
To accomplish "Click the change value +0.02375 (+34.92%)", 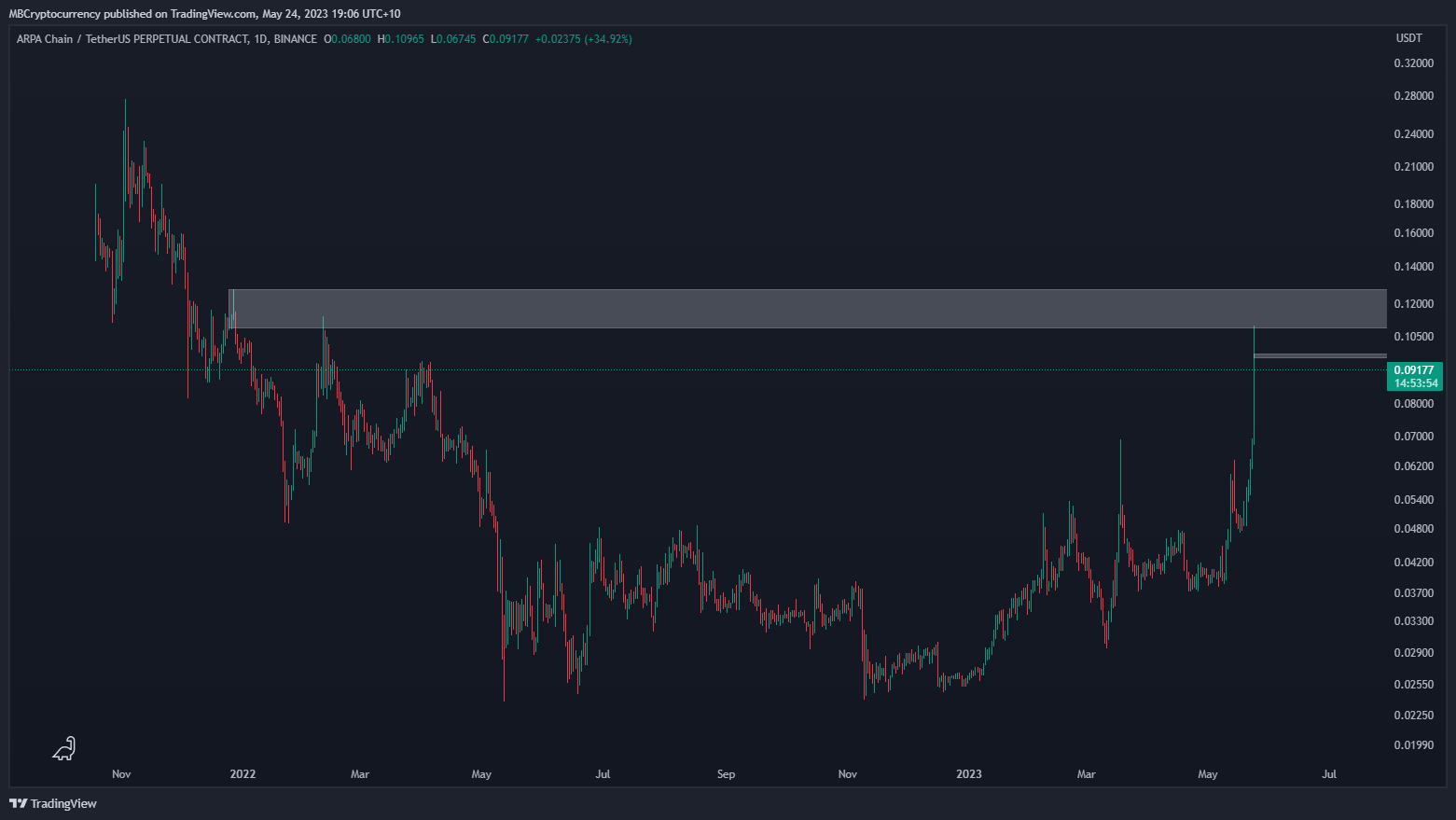I will 583,39.
